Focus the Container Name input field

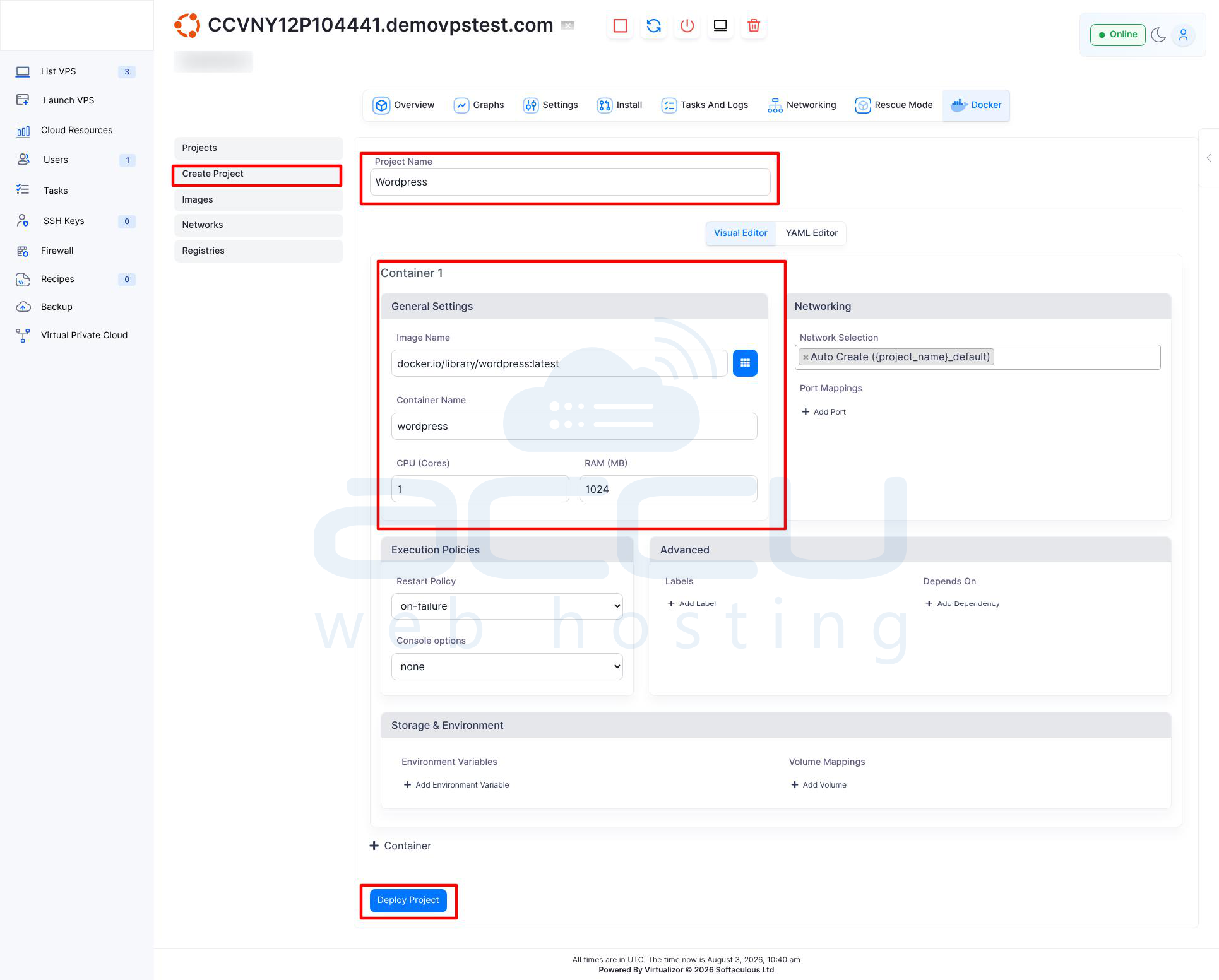pos(574,427)
